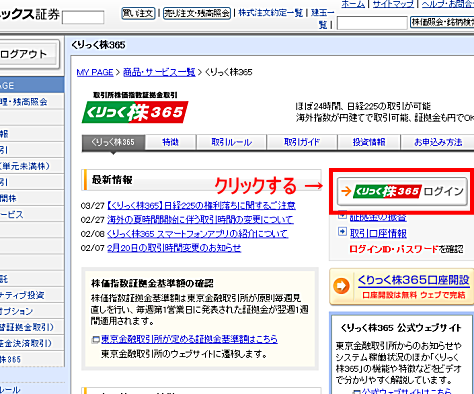Open the 取引ガイド tab
474x394 pixels.
pyautogui.click(x=302, y=142)
